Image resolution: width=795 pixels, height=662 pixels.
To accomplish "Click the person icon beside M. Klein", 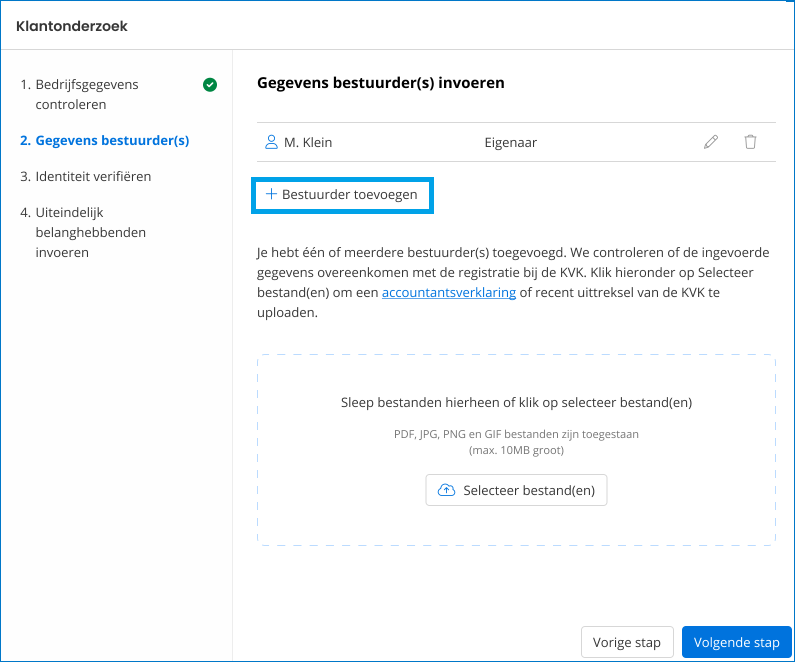I will (x=271, y=142).
